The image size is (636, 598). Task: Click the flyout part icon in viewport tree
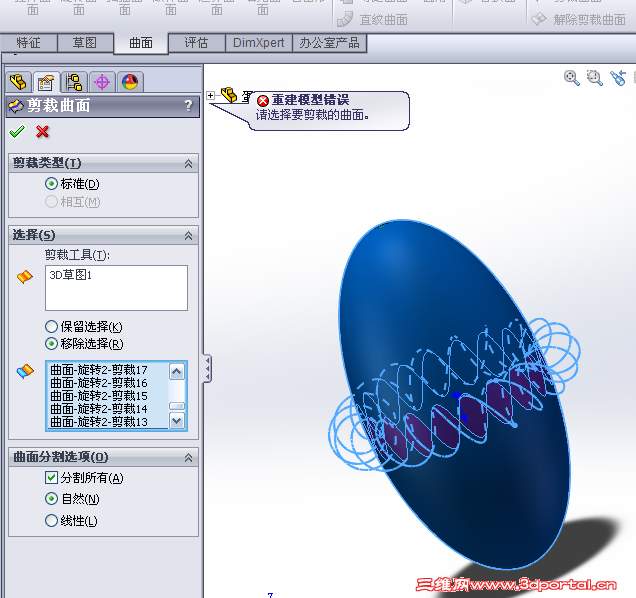tap(229, 95)
